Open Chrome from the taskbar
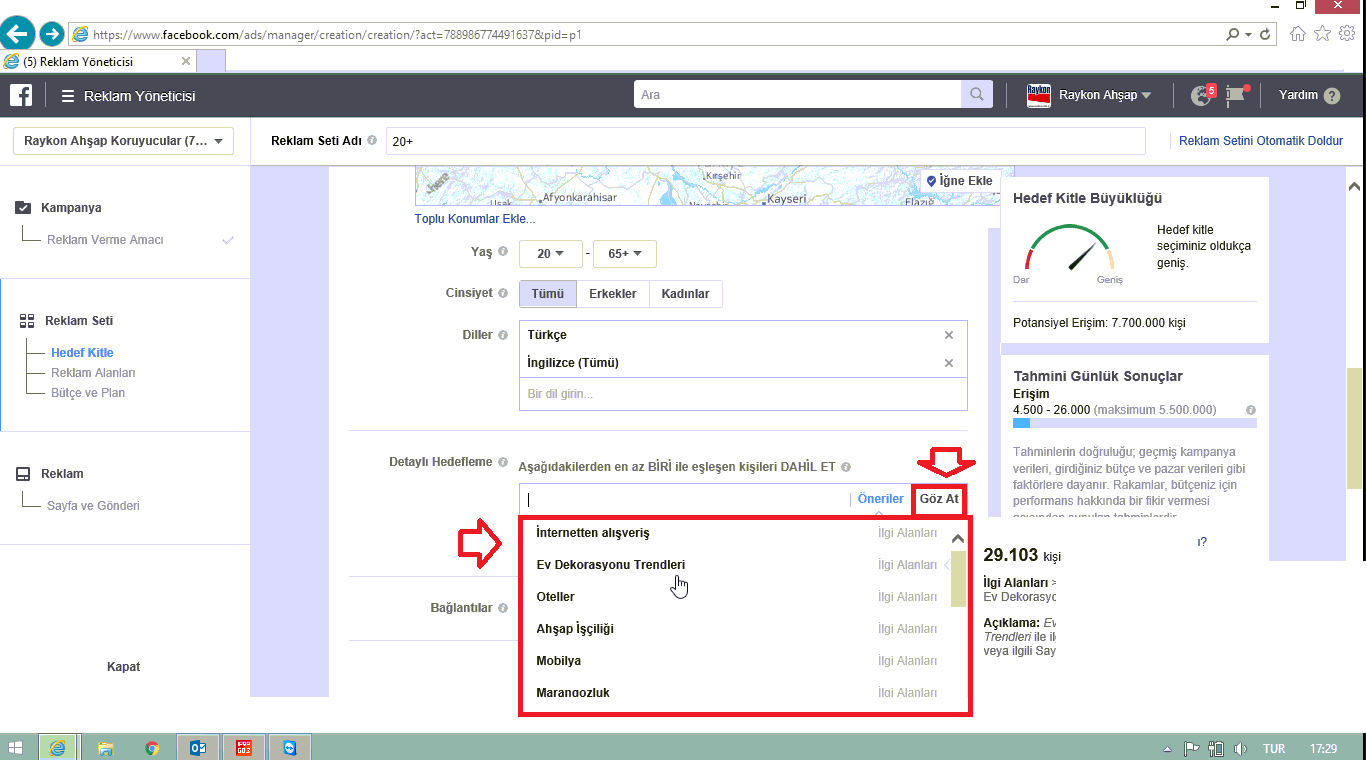The width and height of the screenshot is (1366, 760). [152, 748]
